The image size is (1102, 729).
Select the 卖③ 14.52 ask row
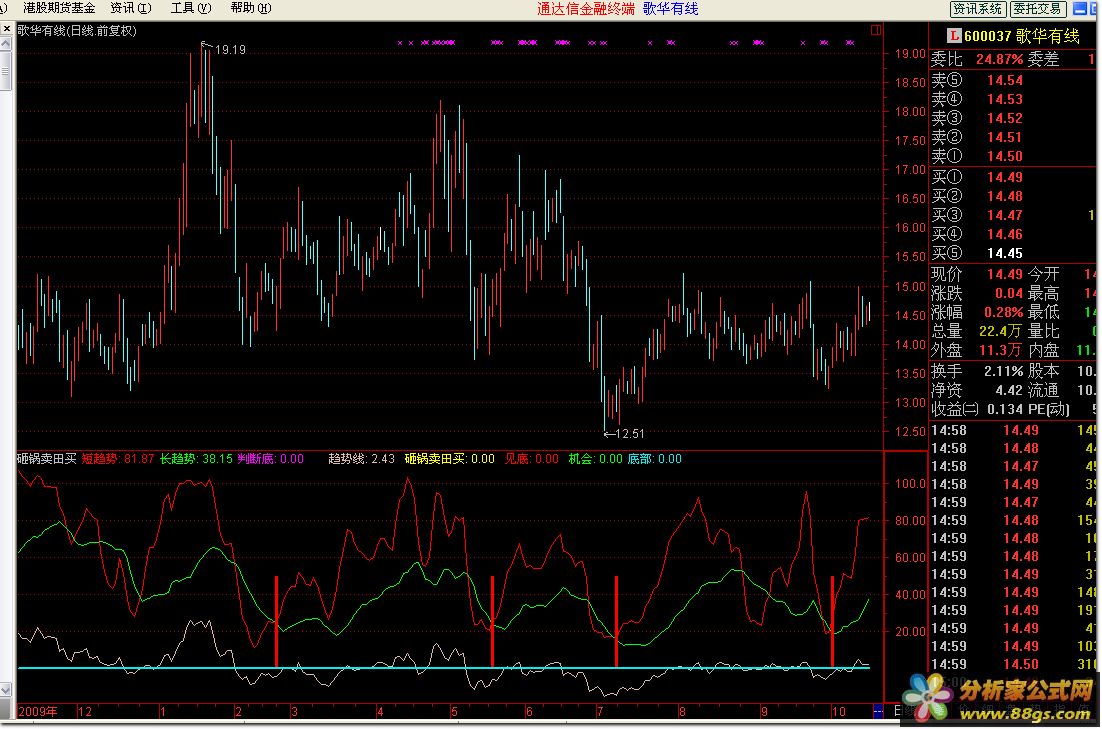1013,118
